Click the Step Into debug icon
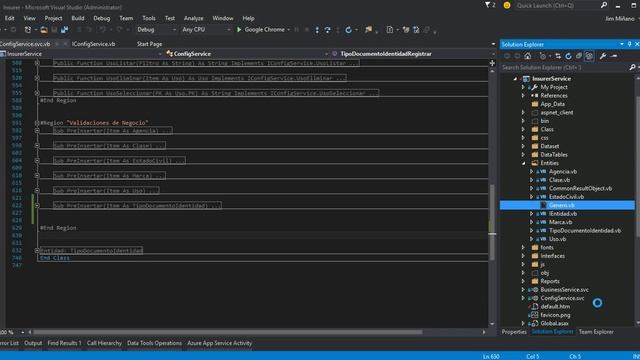640x360 pixels. click(317, 30)
